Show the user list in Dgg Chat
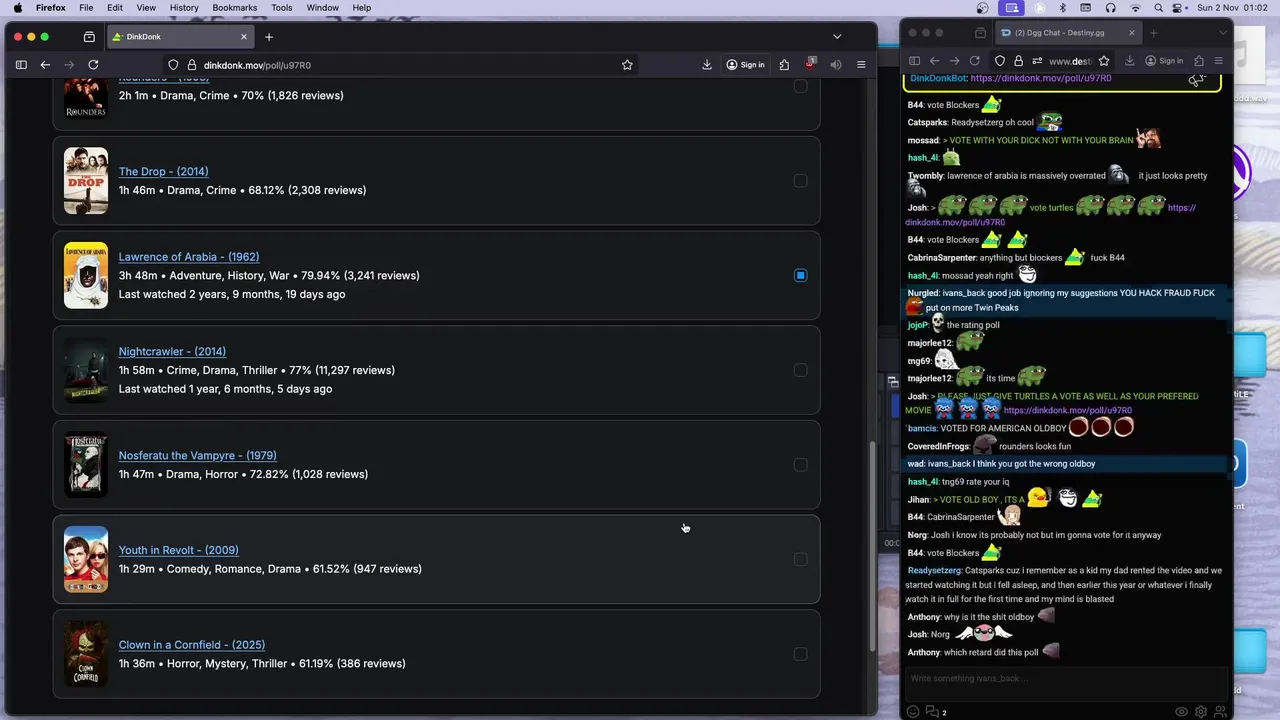The height and width of the screenshot is (720, 1280). (1220, 712)
